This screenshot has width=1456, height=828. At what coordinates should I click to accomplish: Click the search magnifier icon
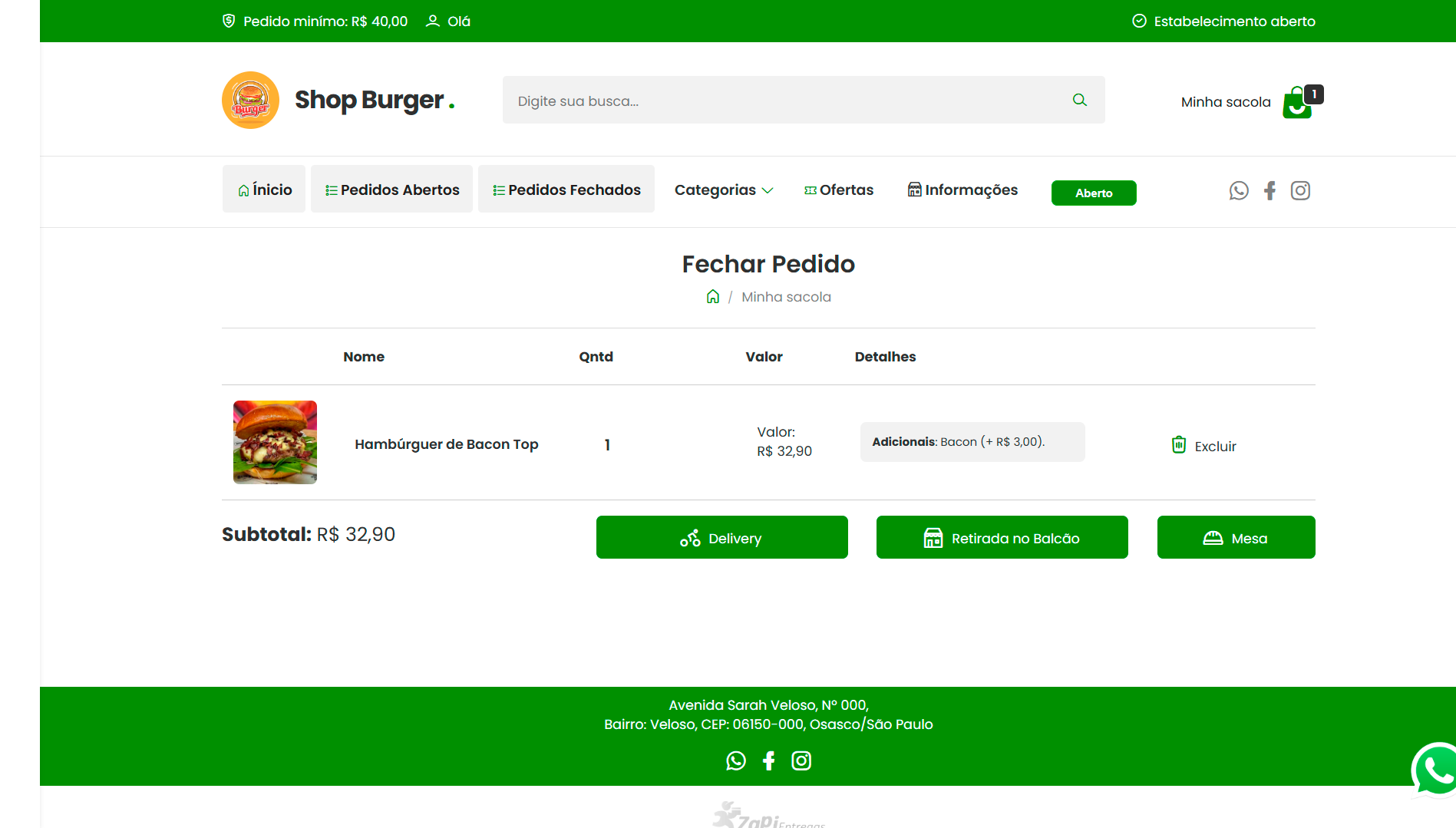click(x=1079, y=100)
